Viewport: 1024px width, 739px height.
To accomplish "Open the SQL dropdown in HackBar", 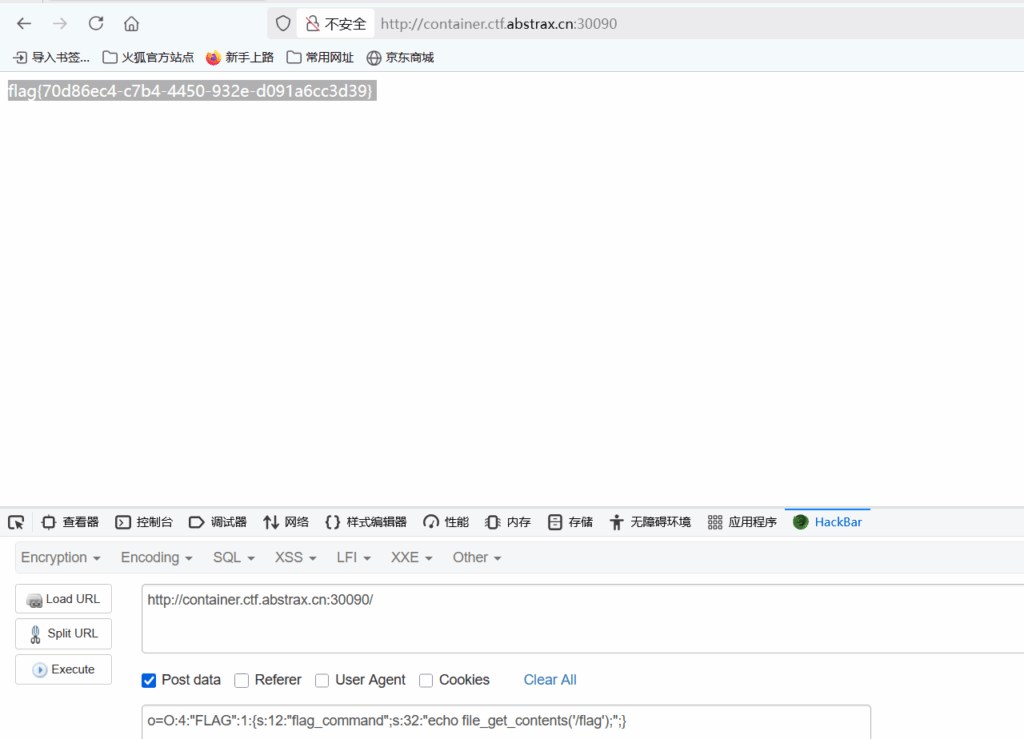I will (234, 557).
